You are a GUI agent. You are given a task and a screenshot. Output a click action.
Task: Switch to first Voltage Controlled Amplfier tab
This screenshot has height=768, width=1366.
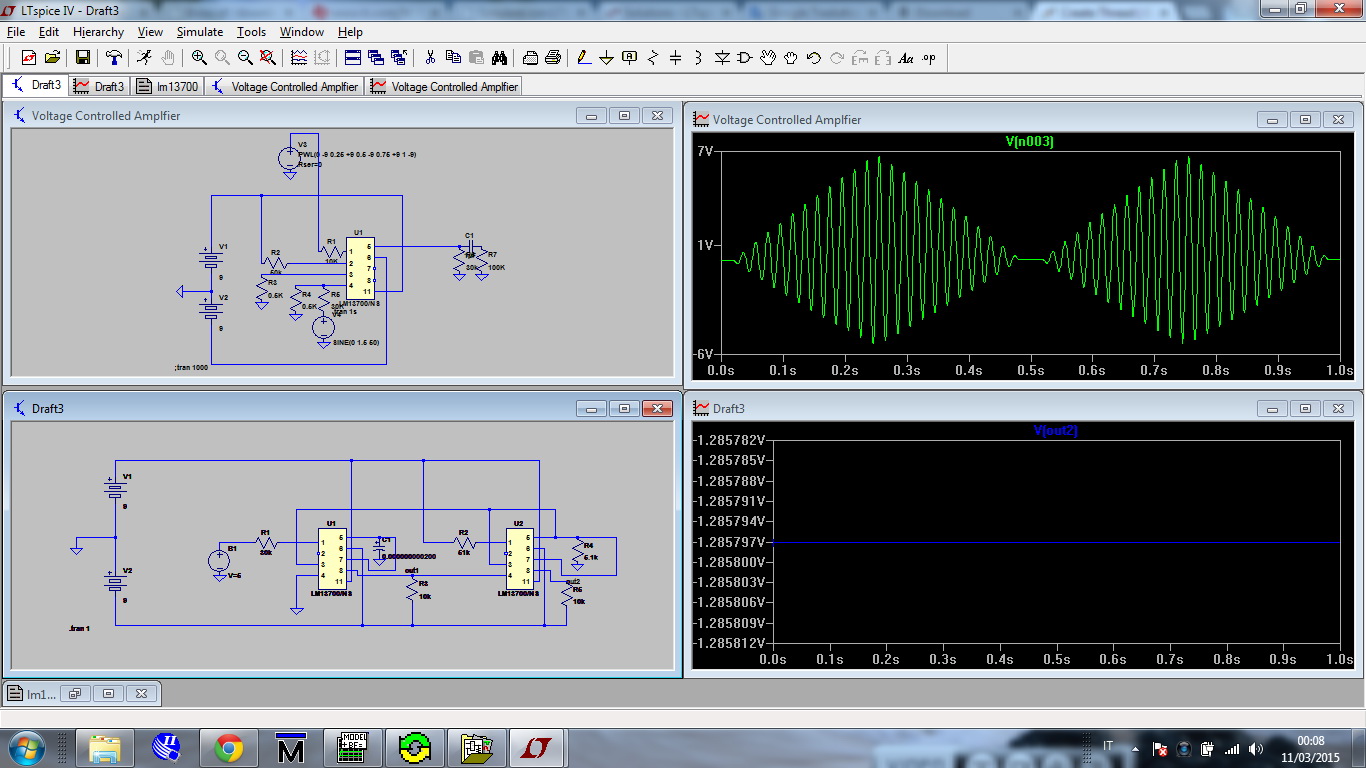285,87
